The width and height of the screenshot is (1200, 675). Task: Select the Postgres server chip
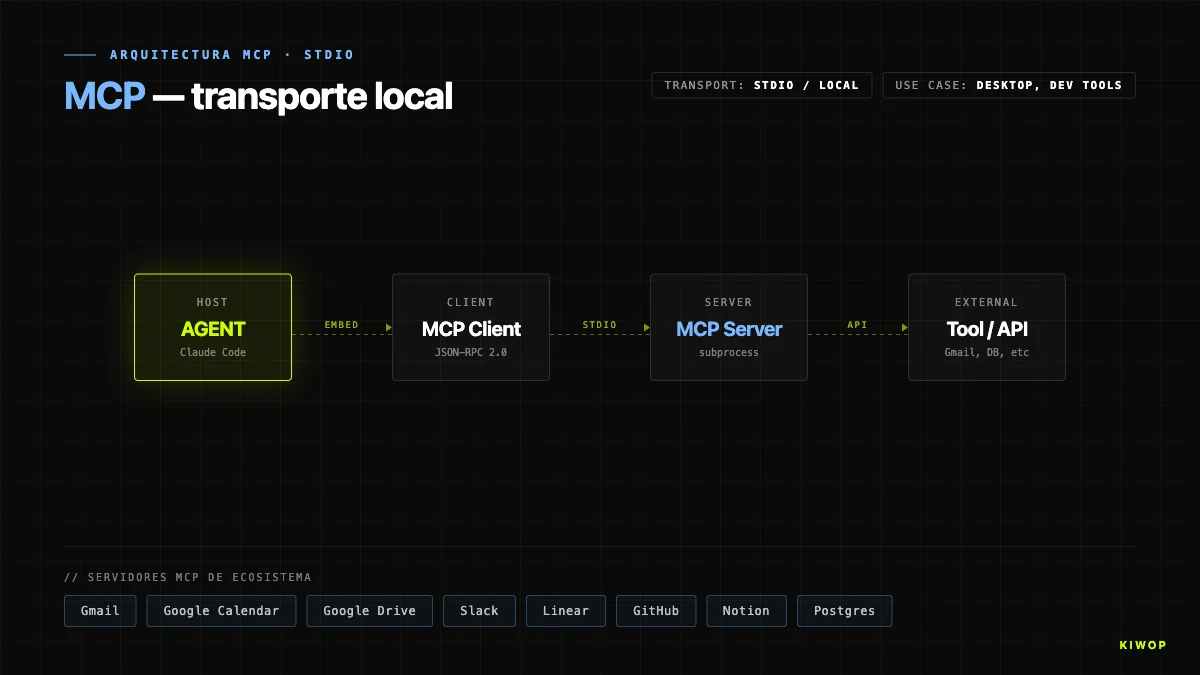pos(844,611)
